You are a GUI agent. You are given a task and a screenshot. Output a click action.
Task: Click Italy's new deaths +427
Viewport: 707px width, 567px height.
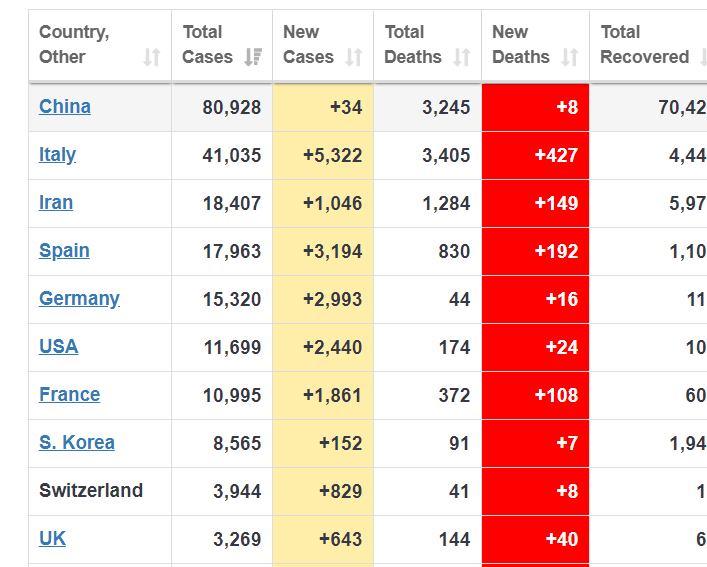point(556,155)
